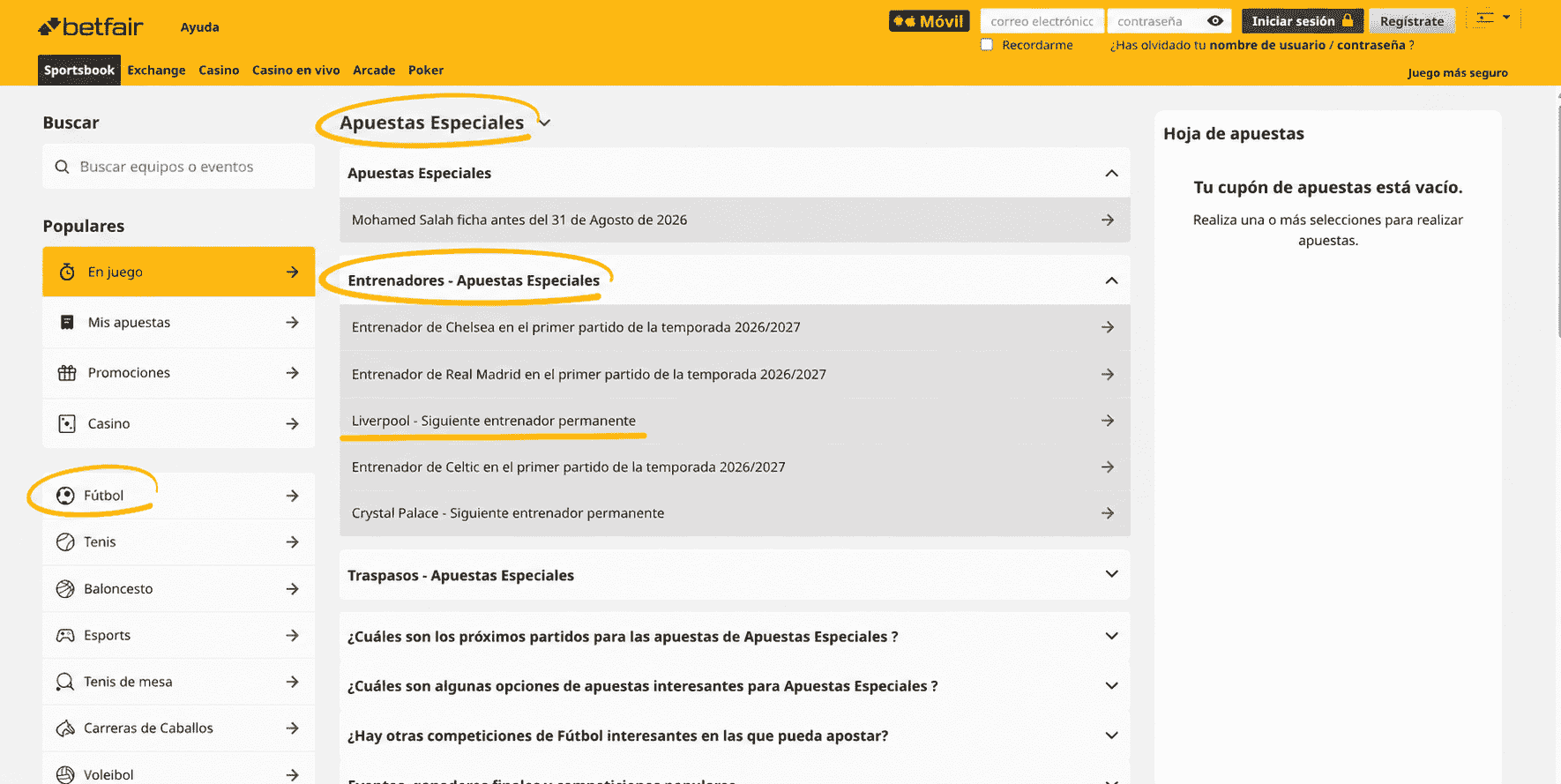
Task: Expand the próximos partidos FAQ question
Action: 1111,636
